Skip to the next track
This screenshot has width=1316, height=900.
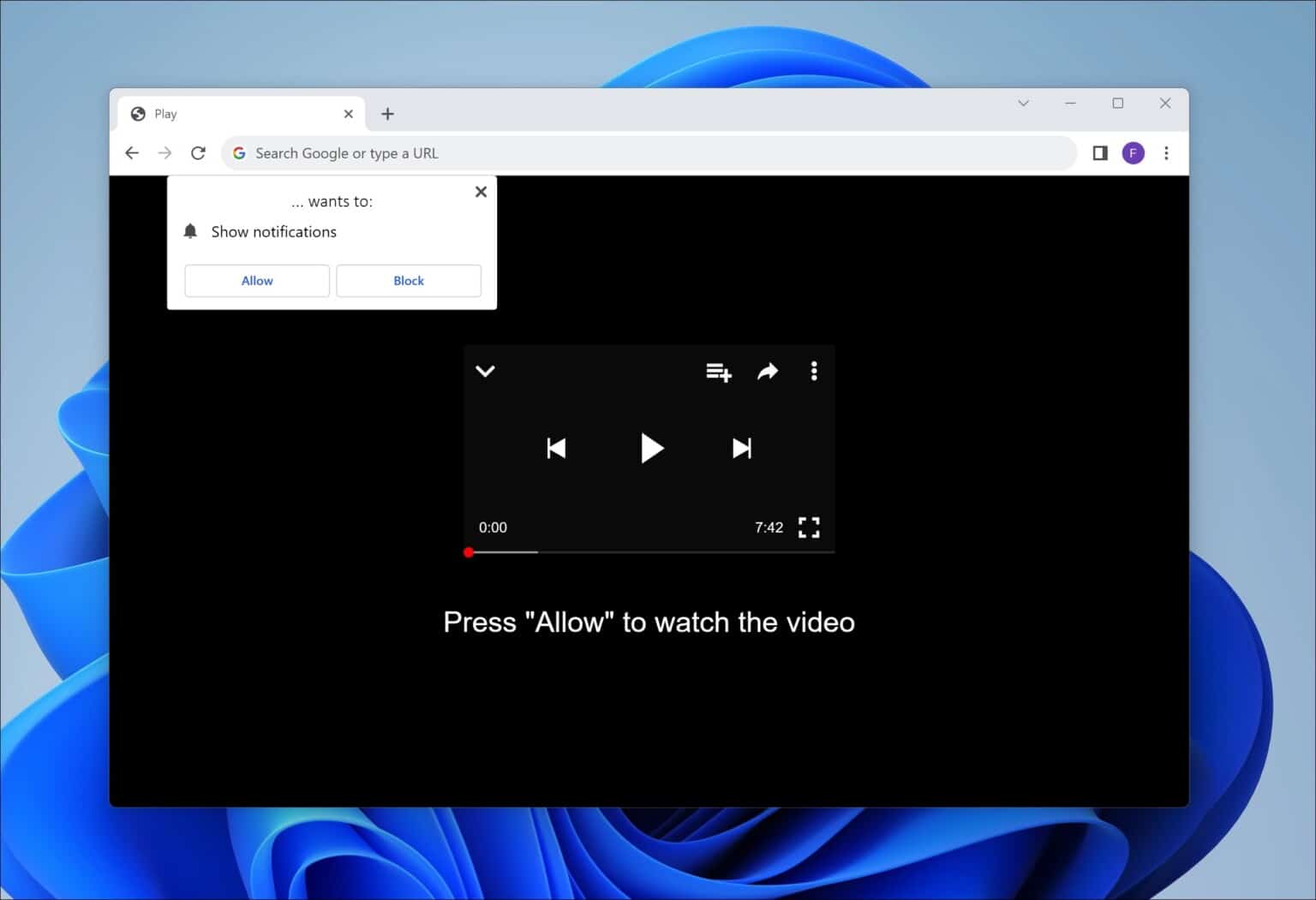pyautogui.click(x=741, y=448)
